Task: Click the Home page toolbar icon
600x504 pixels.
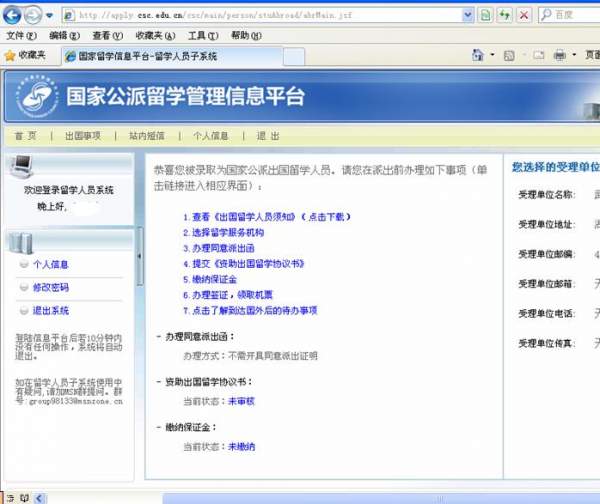Action: (478, 55)
